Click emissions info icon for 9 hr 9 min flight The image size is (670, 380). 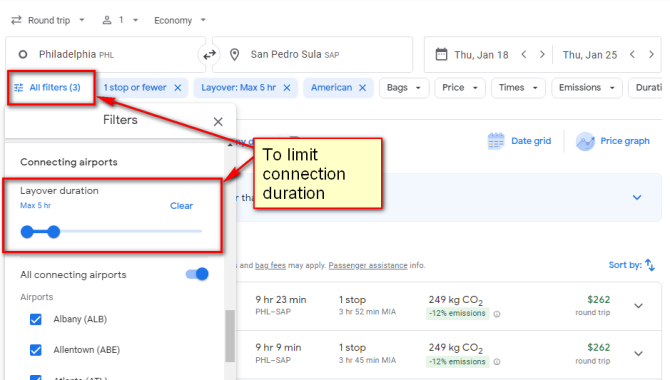[x=497, y=362]
